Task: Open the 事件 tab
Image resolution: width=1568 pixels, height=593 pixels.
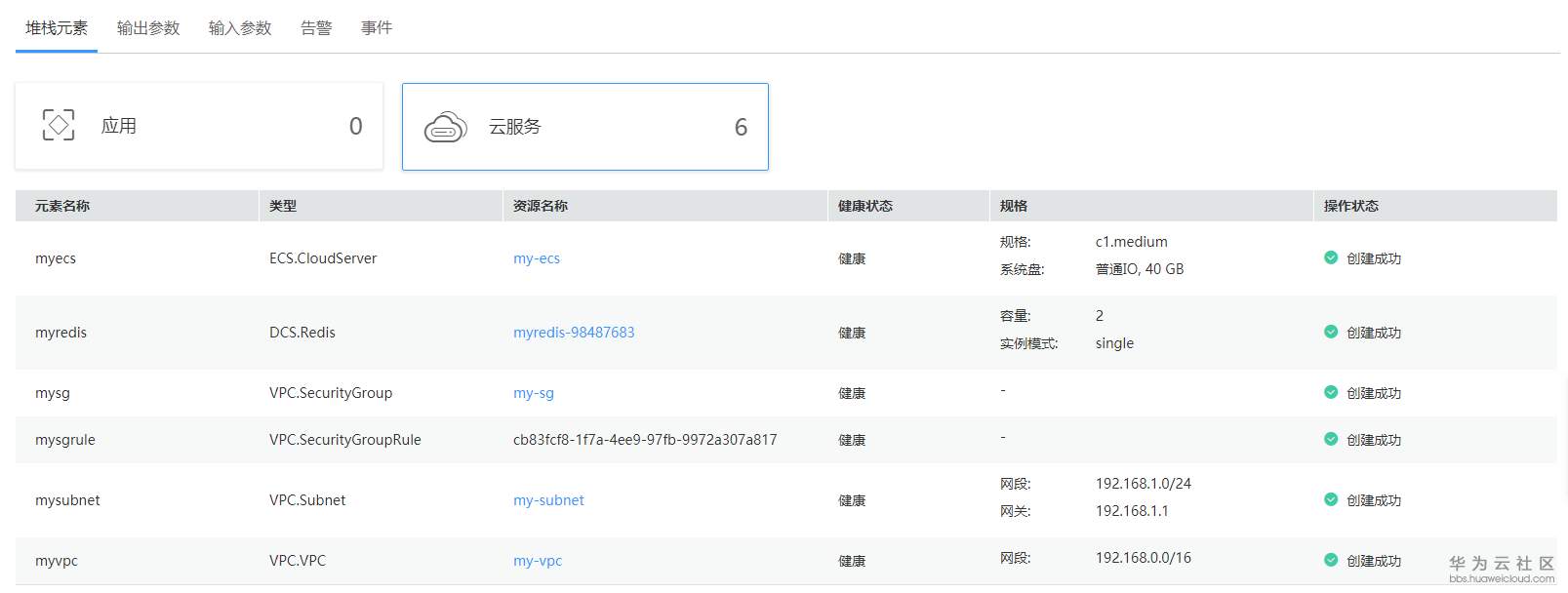Action: coord(377,28)
